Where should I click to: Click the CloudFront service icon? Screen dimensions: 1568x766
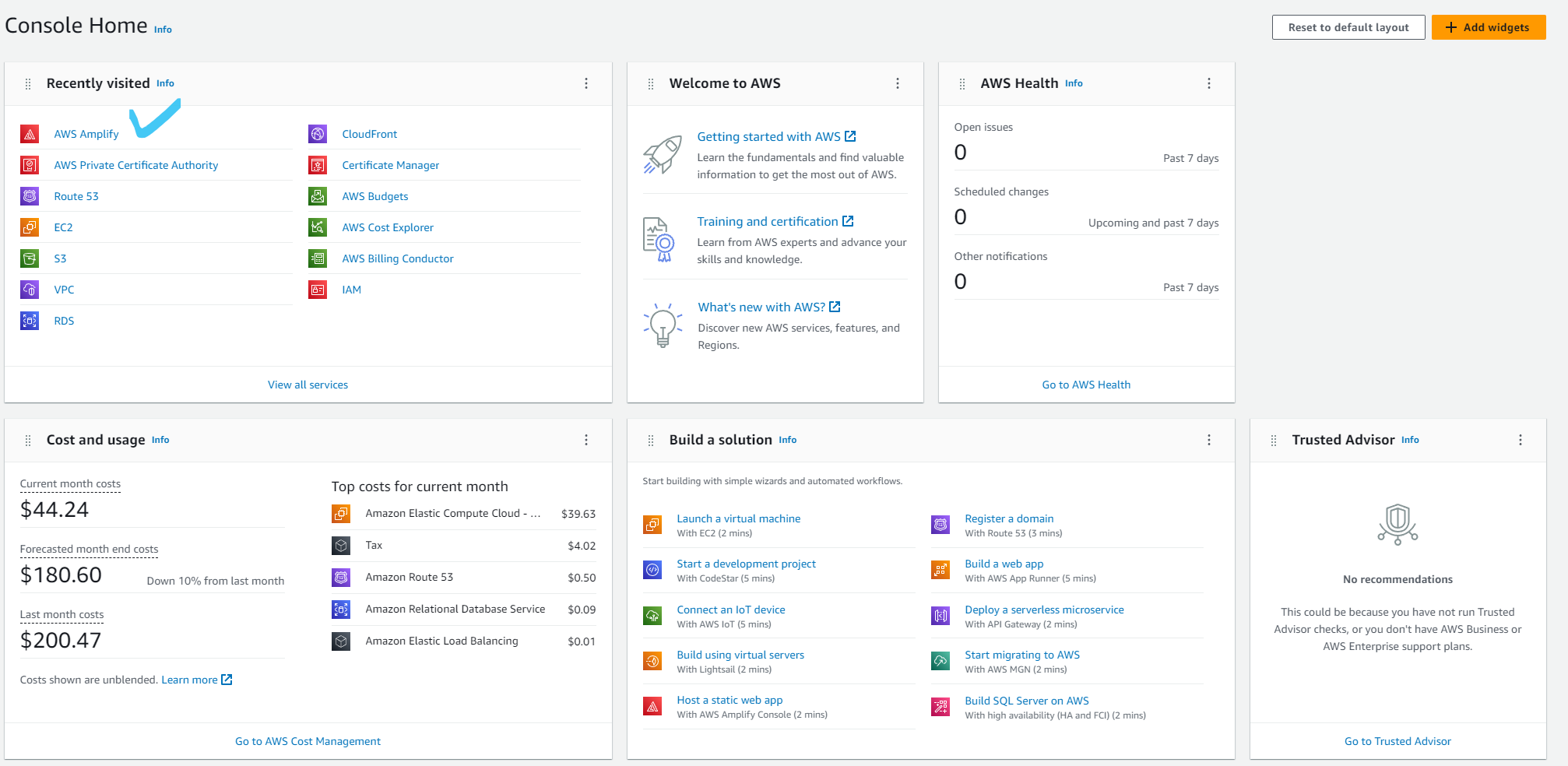(x=318, y=134)
